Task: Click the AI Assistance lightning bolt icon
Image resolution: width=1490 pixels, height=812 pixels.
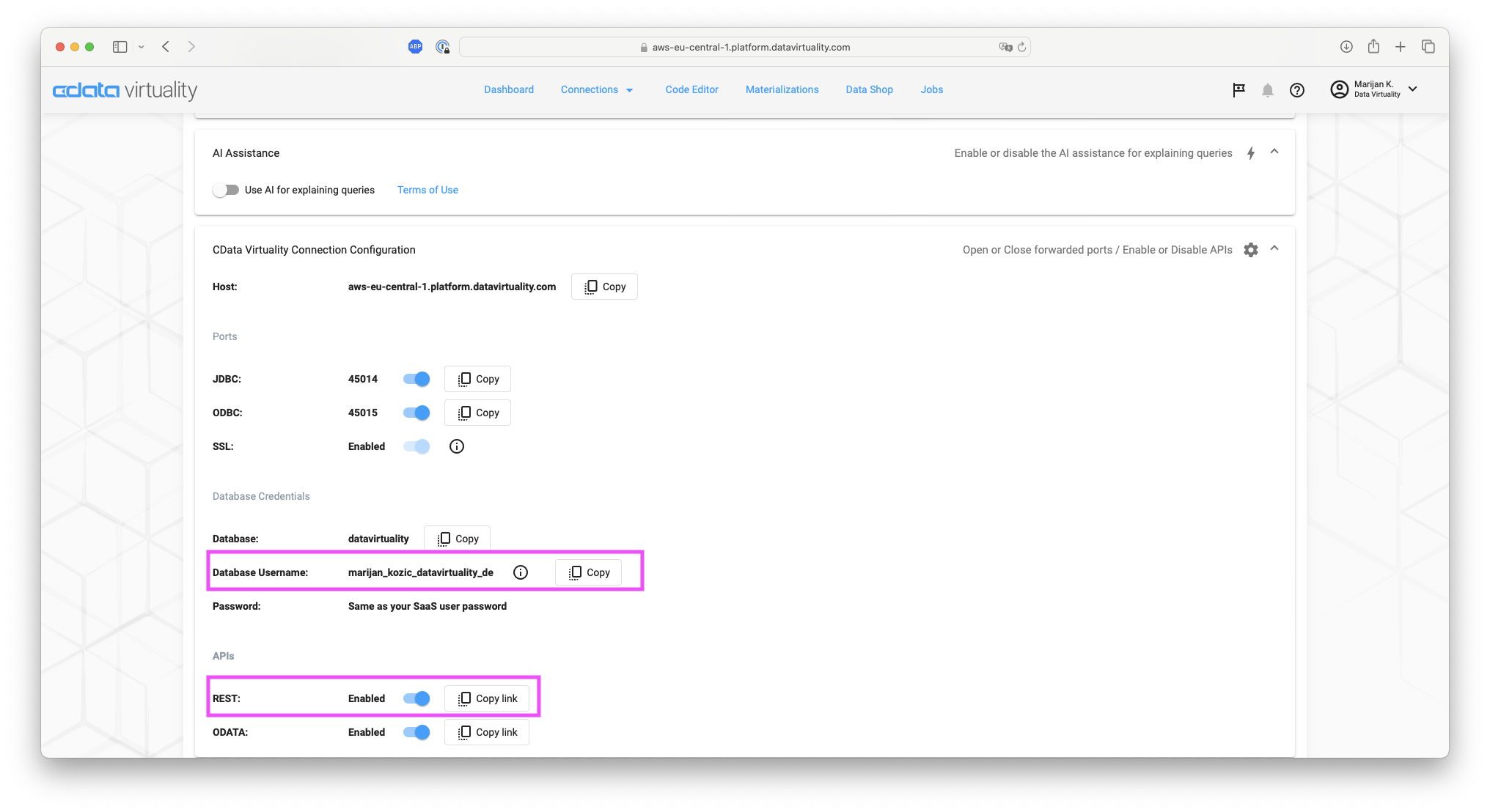Action: point(1251,153)
